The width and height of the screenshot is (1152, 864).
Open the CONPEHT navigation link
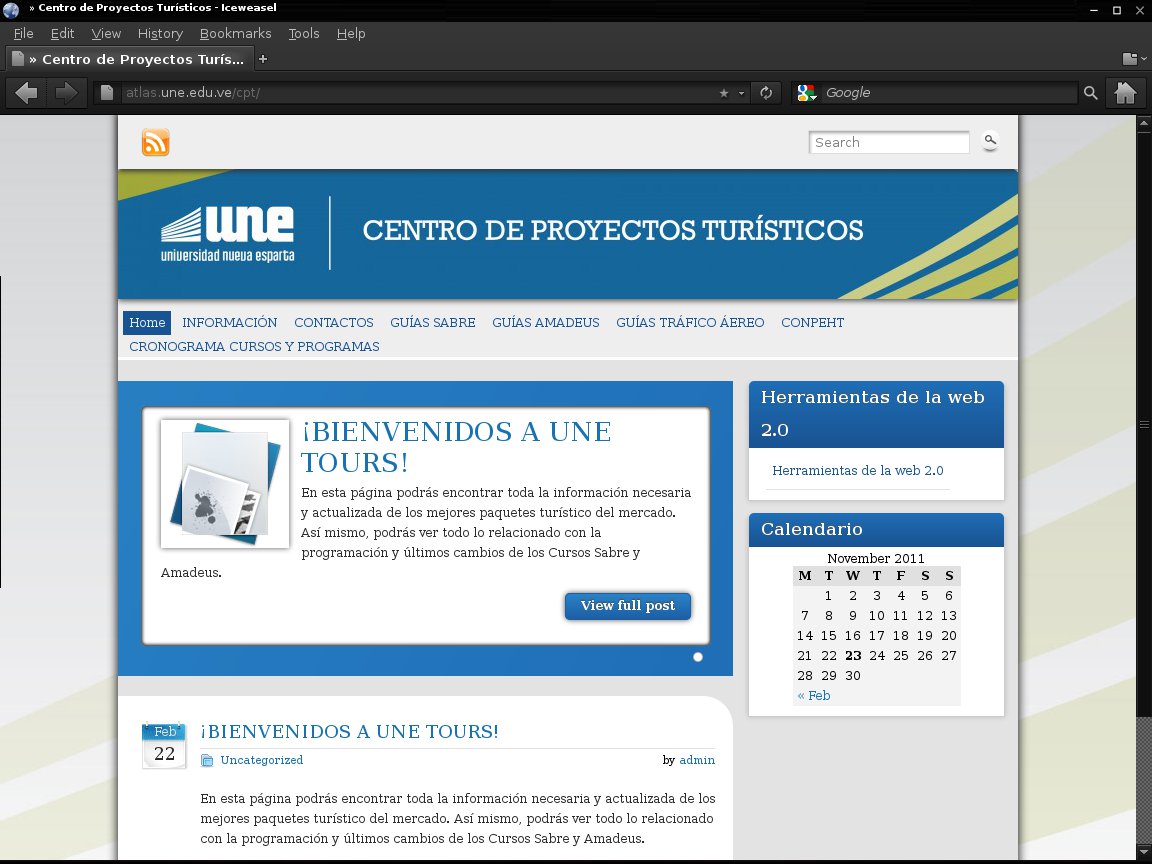[813, 323]
